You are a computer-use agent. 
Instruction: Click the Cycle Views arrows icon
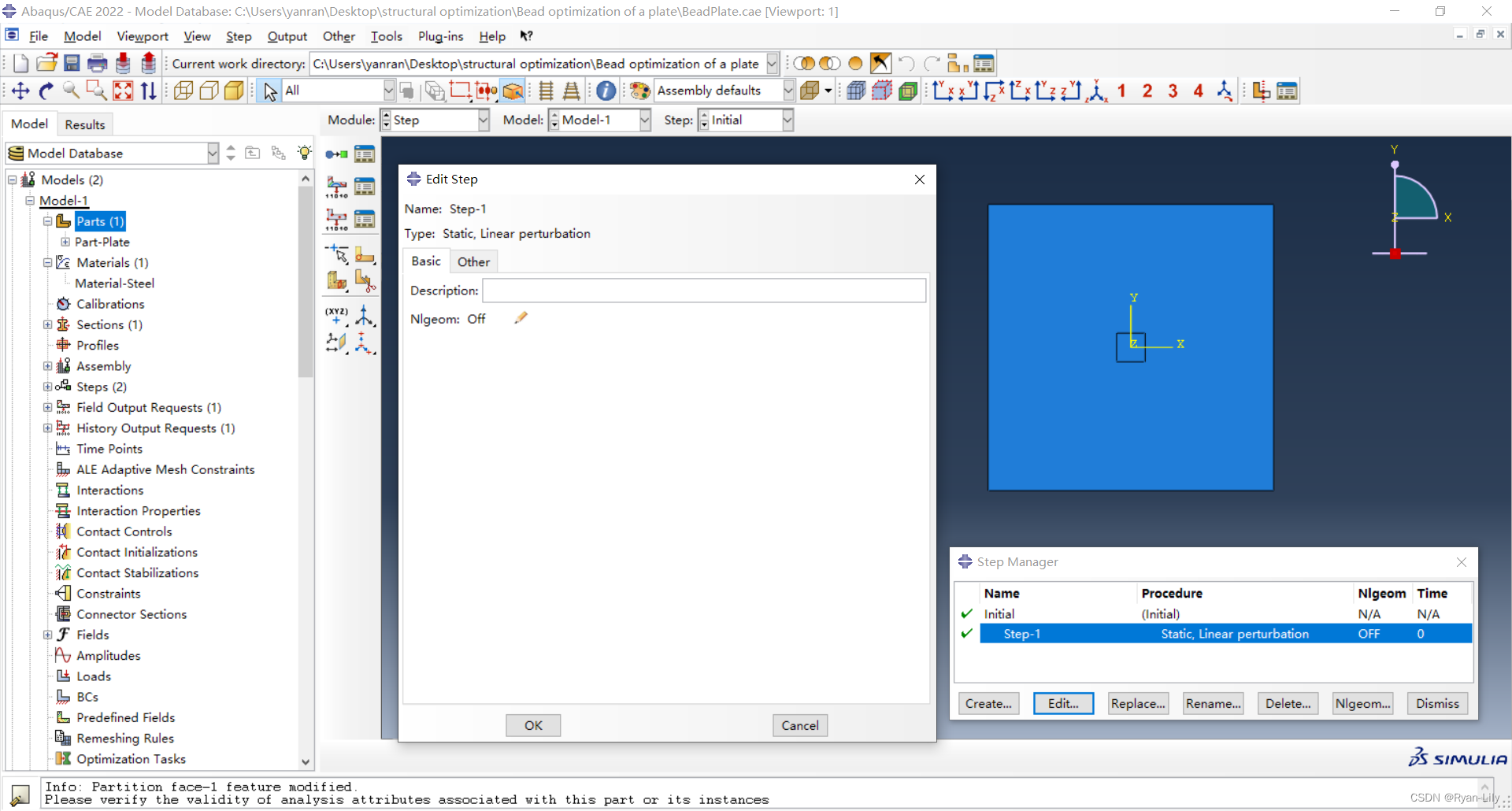(x=148, y=91)
